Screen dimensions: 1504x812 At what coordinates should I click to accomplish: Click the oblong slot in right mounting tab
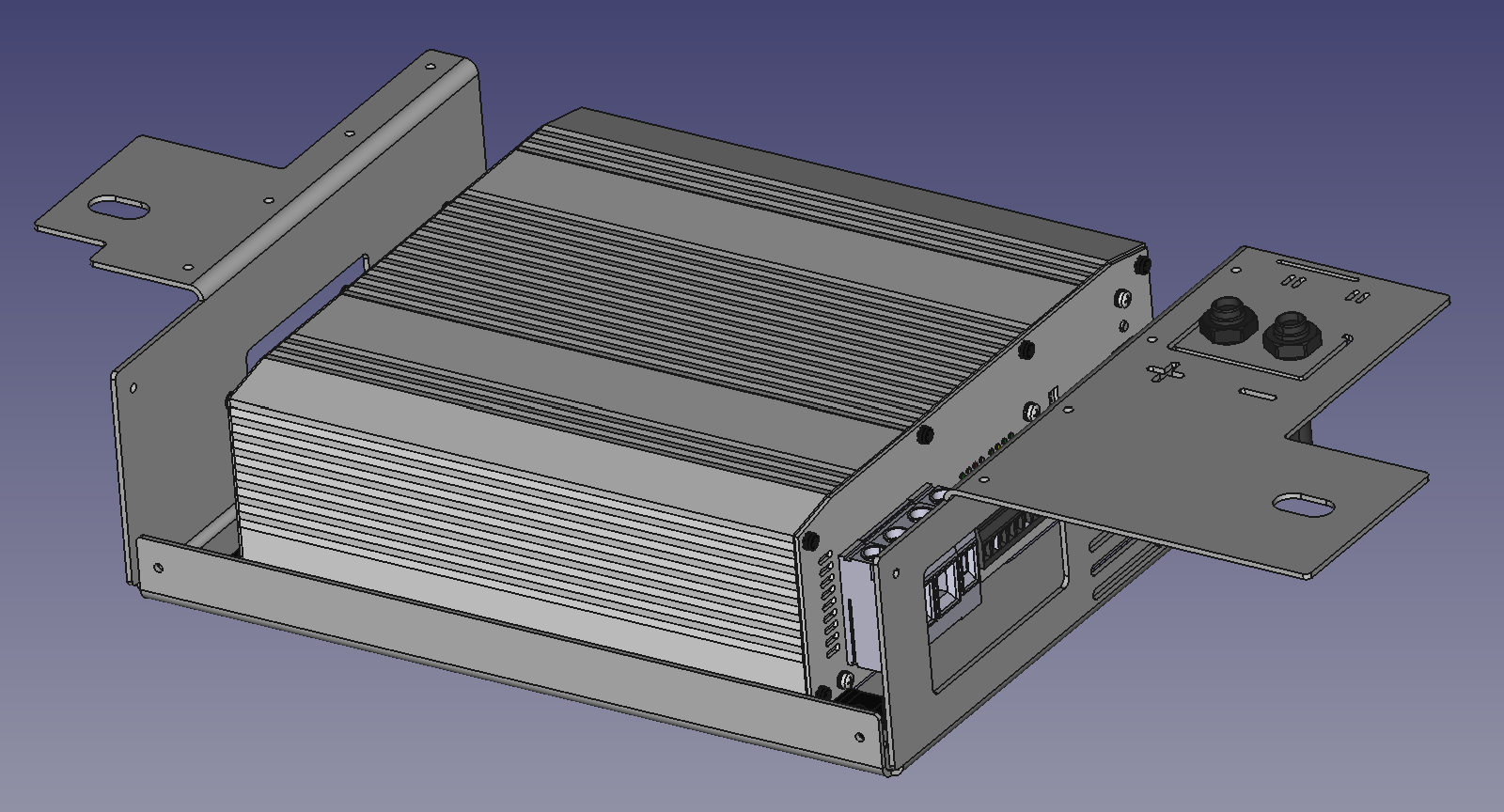click(1303, 505)
